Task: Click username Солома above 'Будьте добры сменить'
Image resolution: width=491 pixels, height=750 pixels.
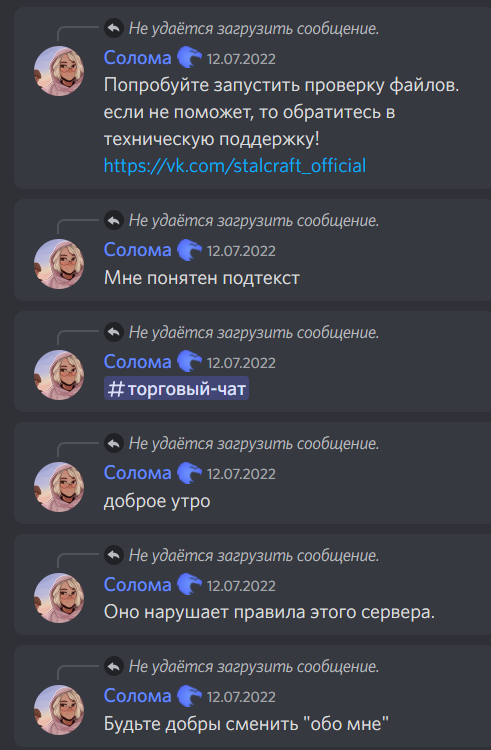Action: click(x=138, y=695)
